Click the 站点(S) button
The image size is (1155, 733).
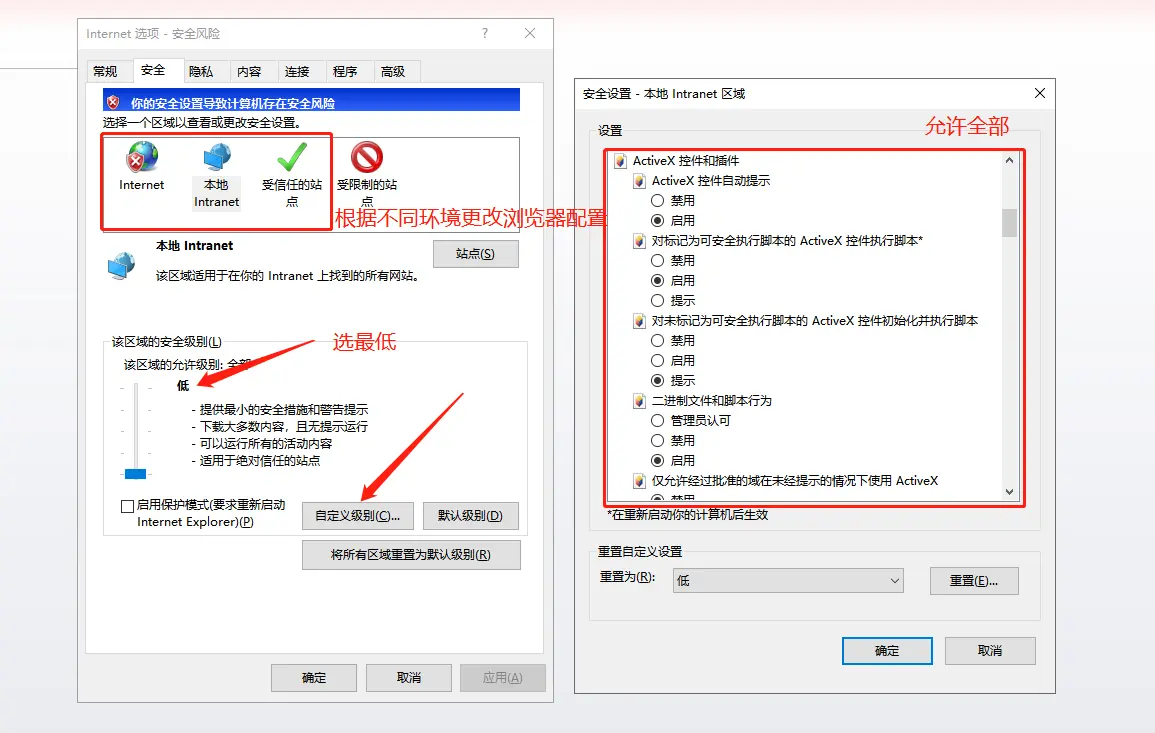point(475,254)
